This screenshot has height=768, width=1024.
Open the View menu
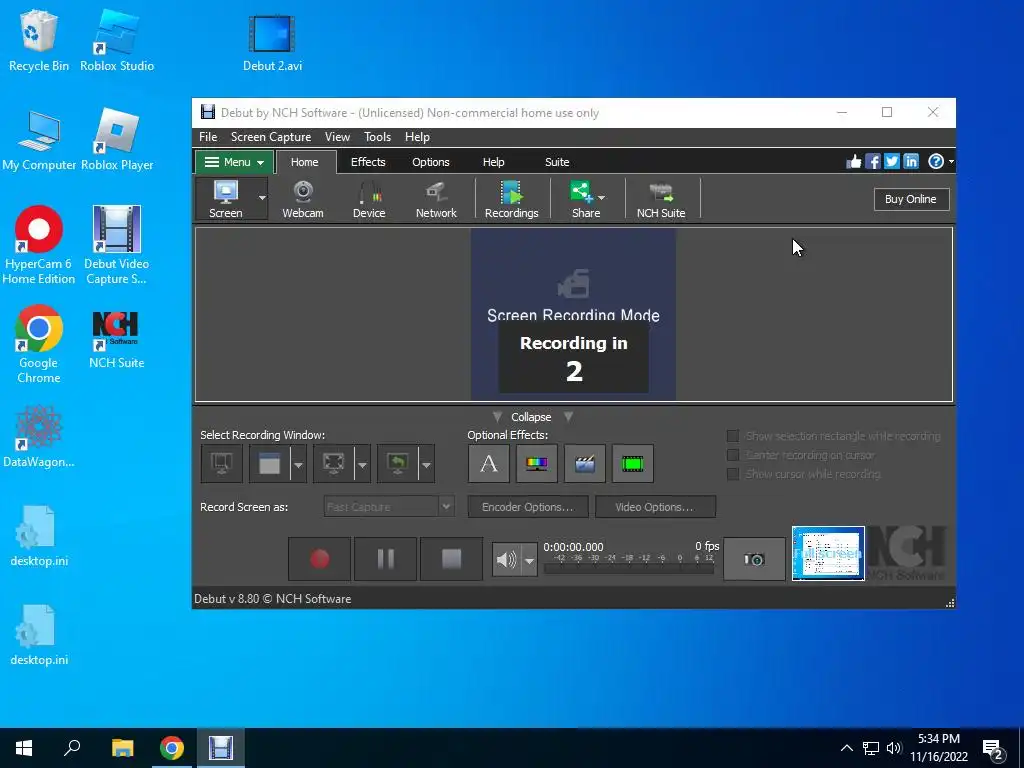(x=337, y=137)
